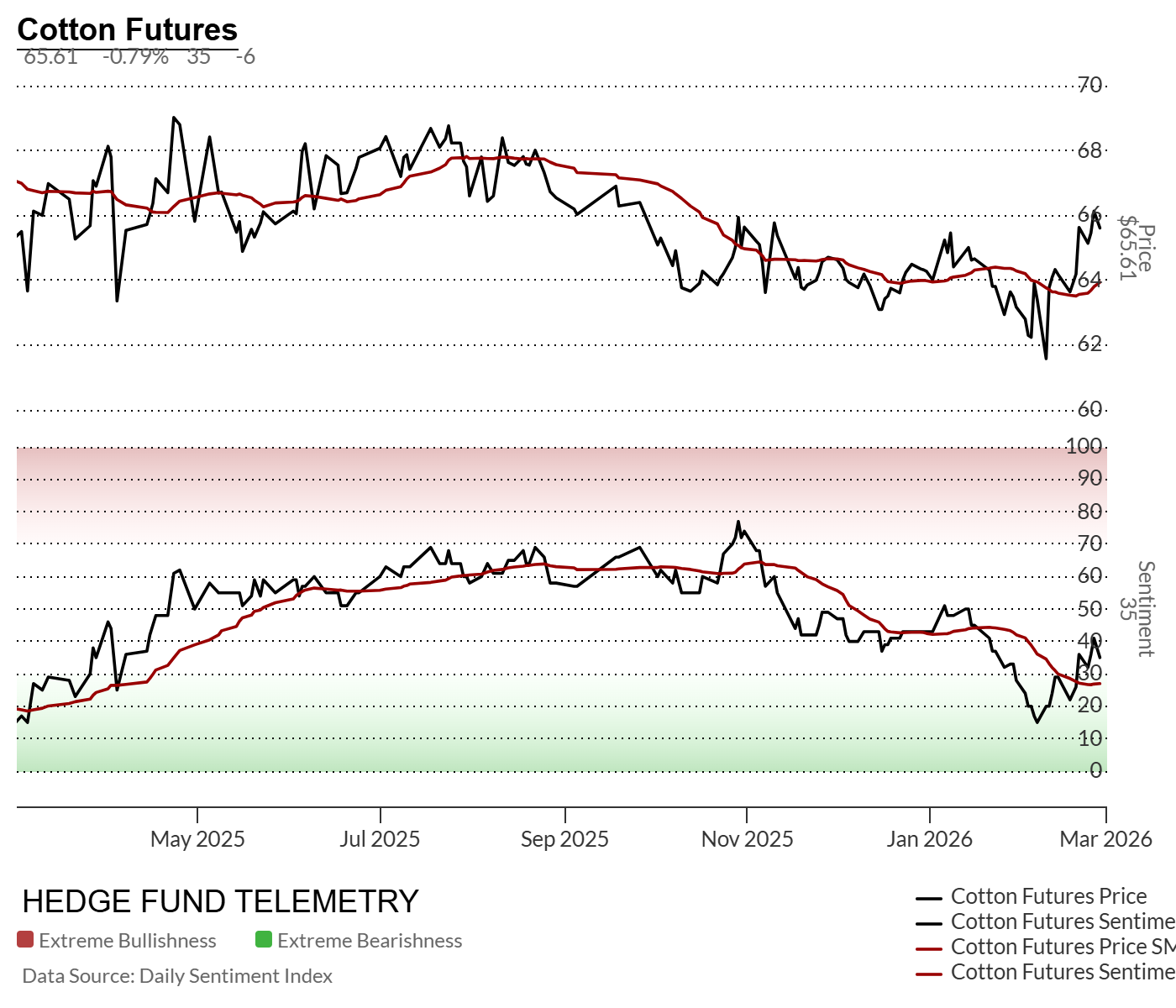This screenshot has height=1008, width=1176.
Task: Click the vertical Price $65.61 axis label
Action: click(x=1137, y=248)
